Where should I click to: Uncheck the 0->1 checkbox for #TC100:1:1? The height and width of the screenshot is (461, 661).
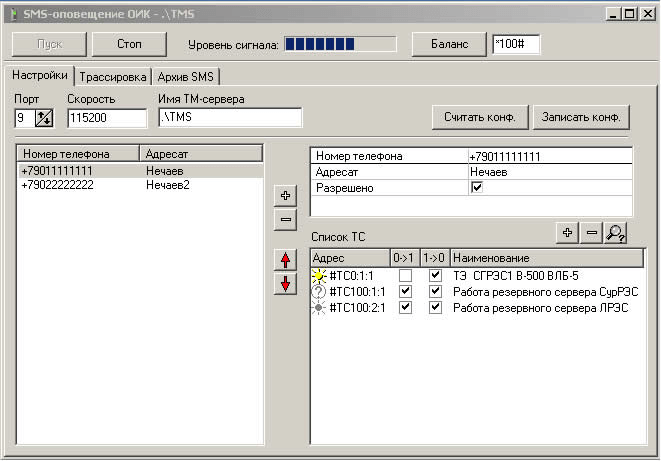[x=404, y=292]
